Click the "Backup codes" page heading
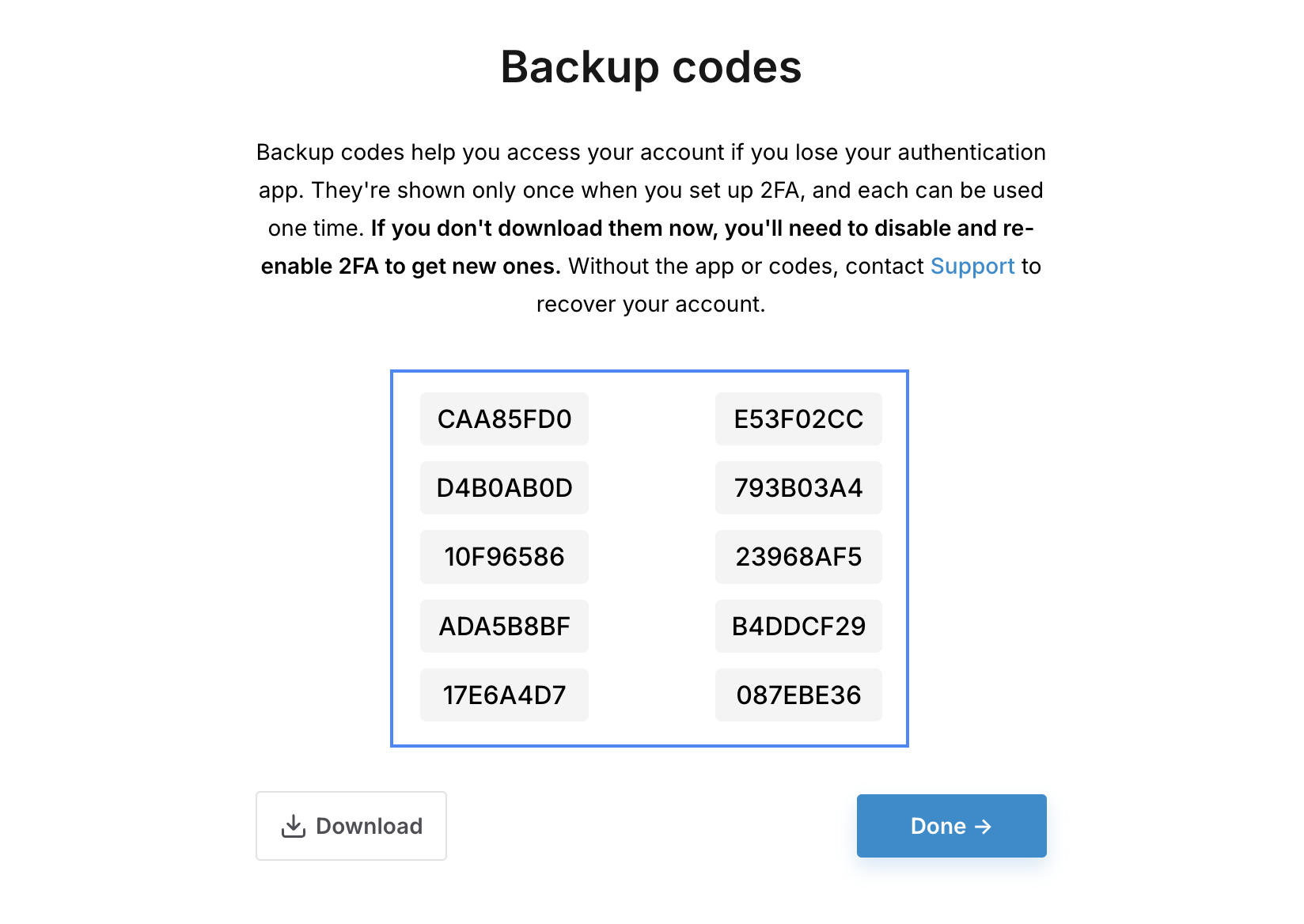 point(651,67)
